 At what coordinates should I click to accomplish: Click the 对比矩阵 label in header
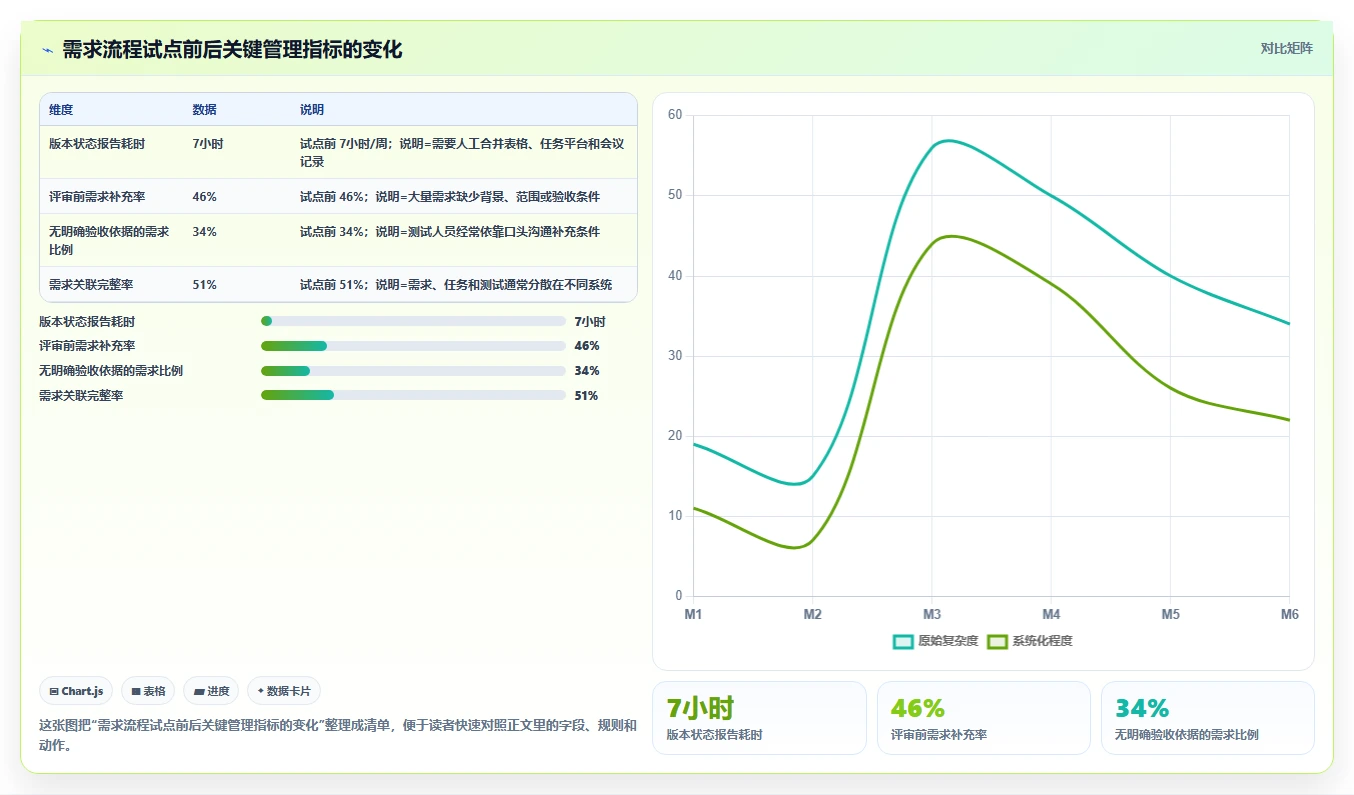[x=1287, y=48]
